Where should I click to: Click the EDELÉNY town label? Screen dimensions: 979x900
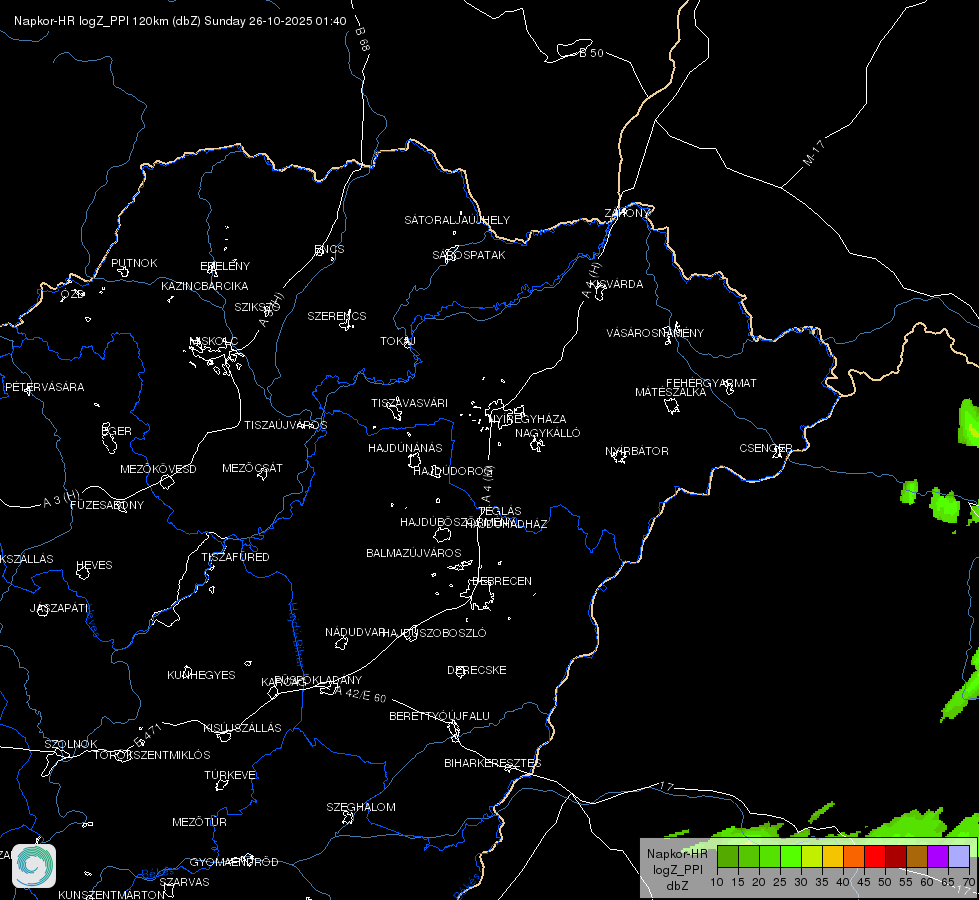click(x=225, y=266)
